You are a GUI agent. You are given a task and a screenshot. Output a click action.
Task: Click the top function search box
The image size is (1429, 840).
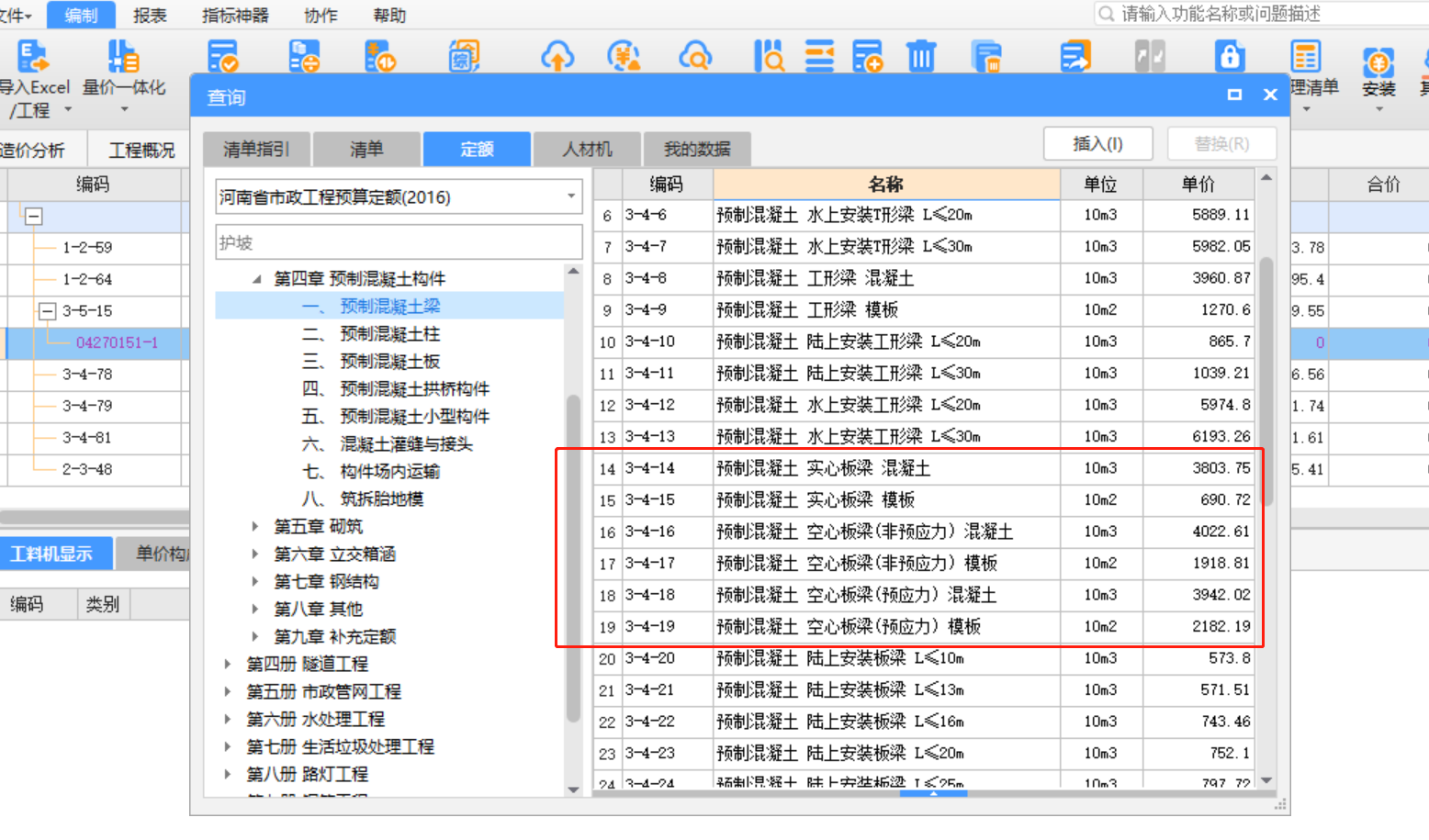(1263, 14)
